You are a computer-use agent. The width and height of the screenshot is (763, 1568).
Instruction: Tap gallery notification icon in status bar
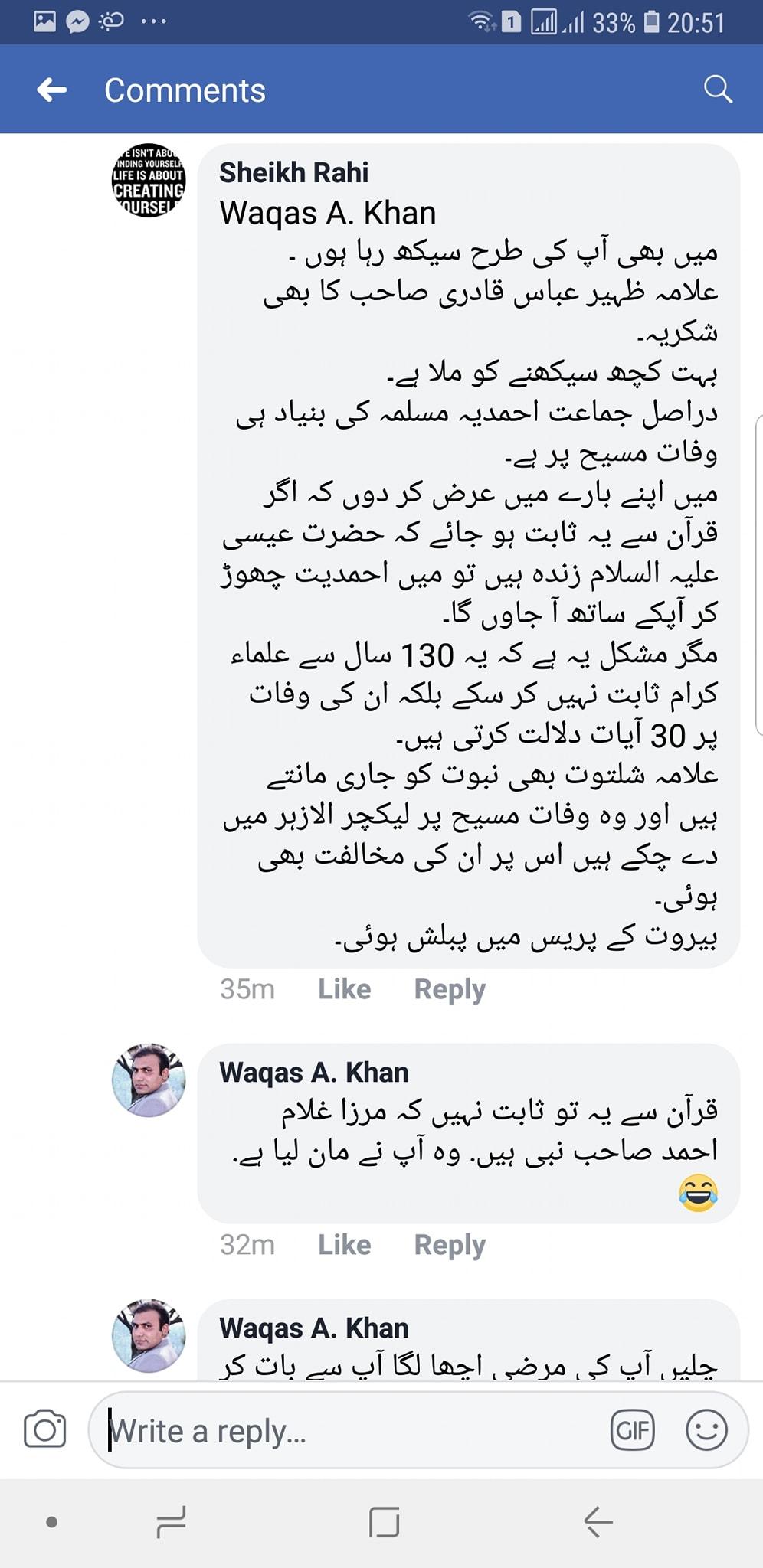point(44,21)
